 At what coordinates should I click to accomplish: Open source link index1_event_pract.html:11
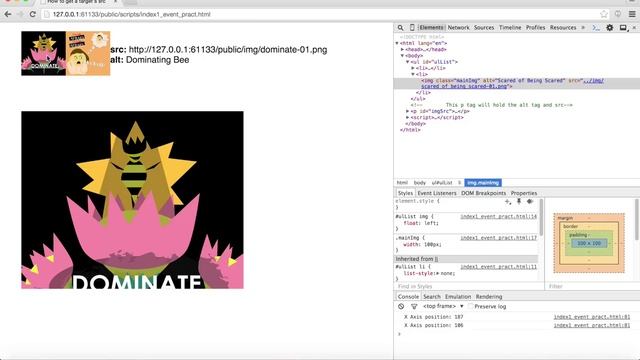[x=498, y=267]
